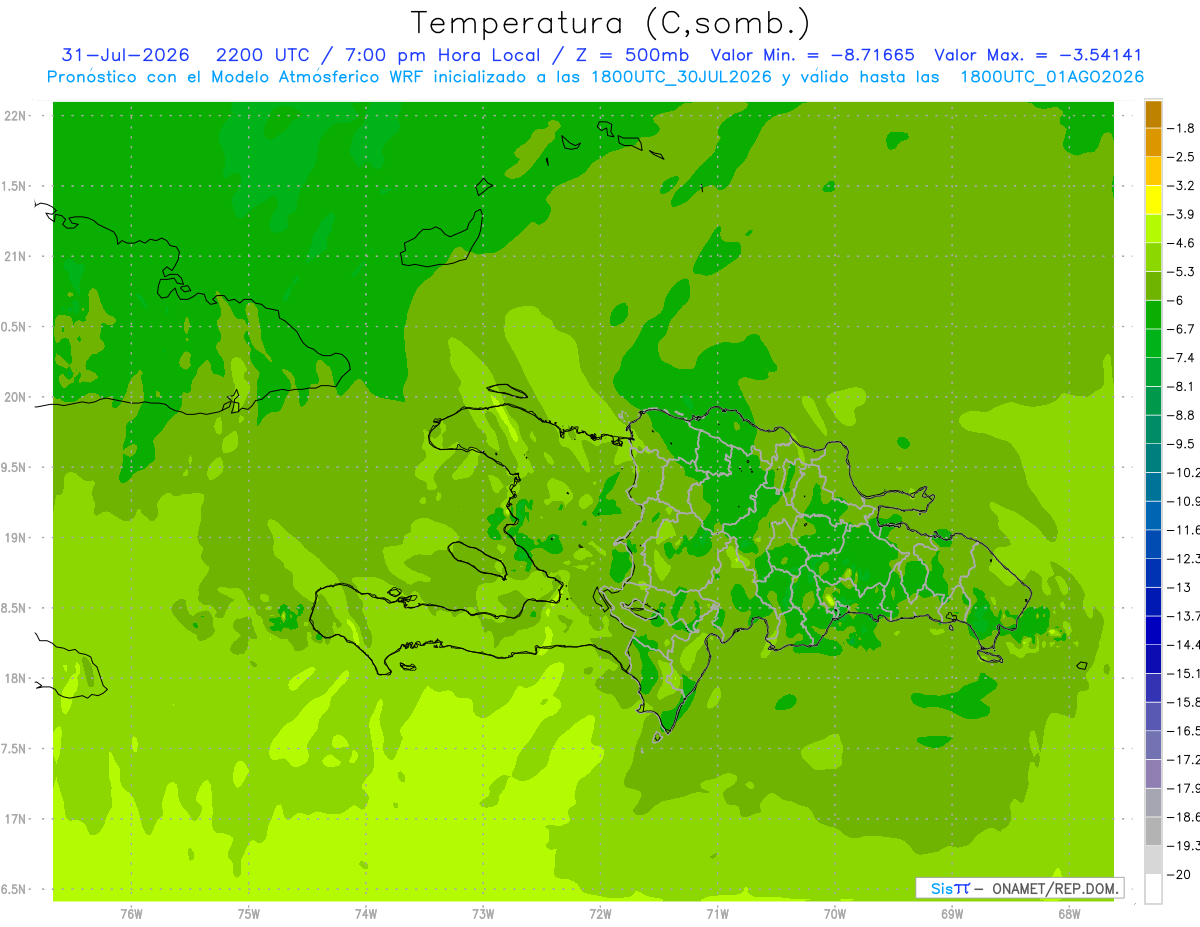Image resolution: width=1200 pixels, height=927 pixels.
Task: Click latitude label "1.5N"
Action: coord(15,186)
